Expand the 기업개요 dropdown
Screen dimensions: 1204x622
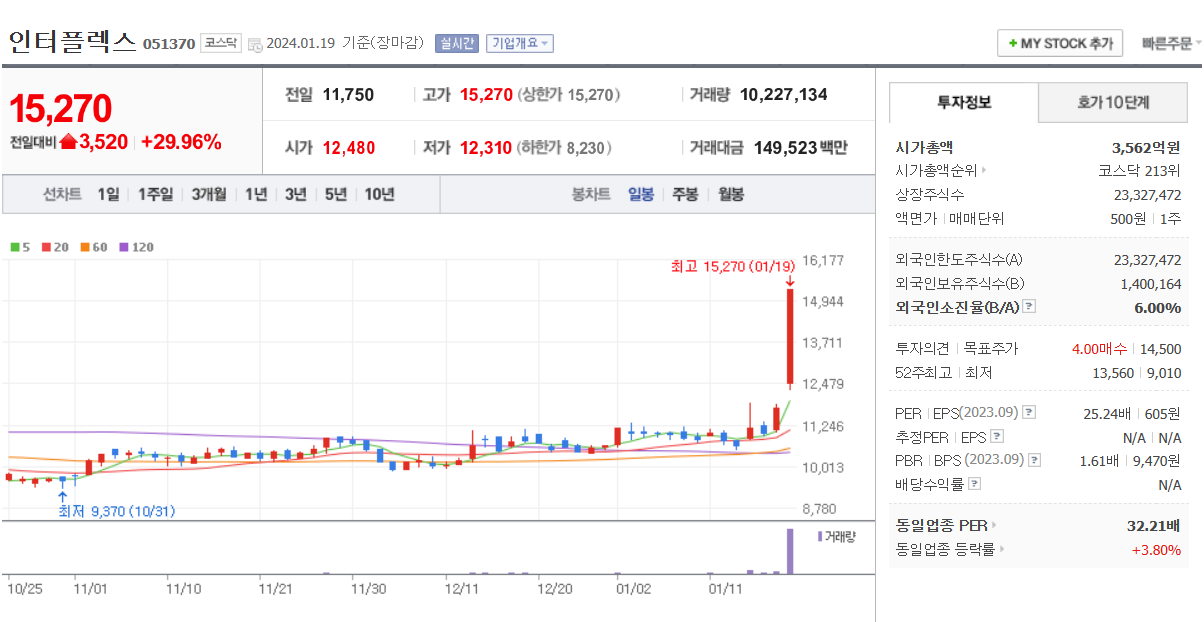520,43
